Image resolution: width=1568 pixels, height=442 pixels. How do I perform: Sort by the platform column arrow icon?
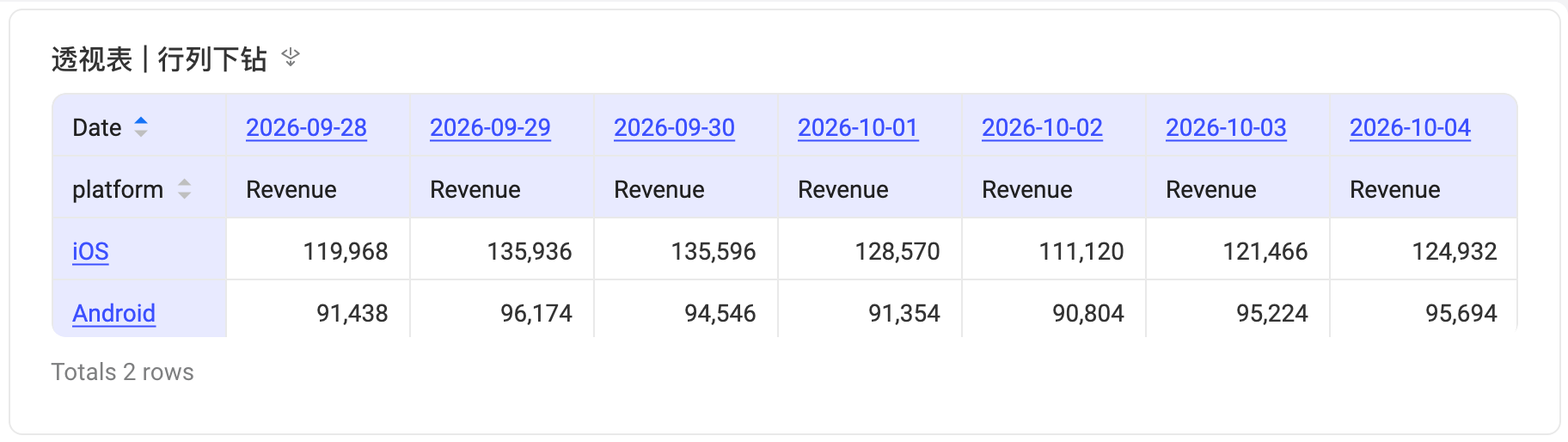[x=184, y=189]
